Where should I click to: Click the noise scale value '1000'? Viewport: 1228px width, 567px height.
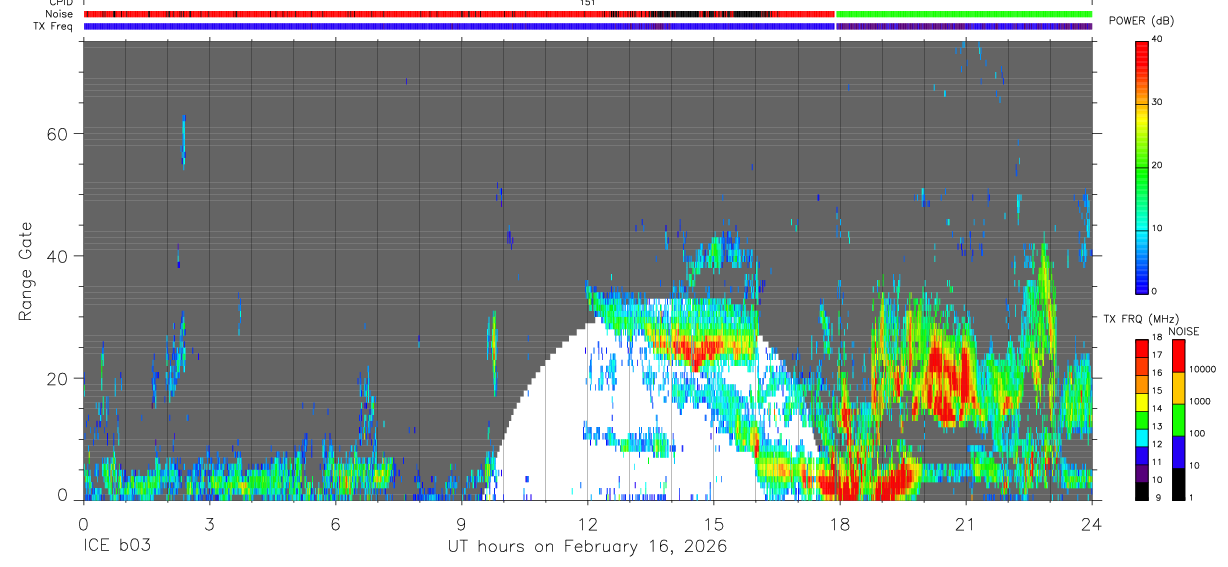(1201, 402)
